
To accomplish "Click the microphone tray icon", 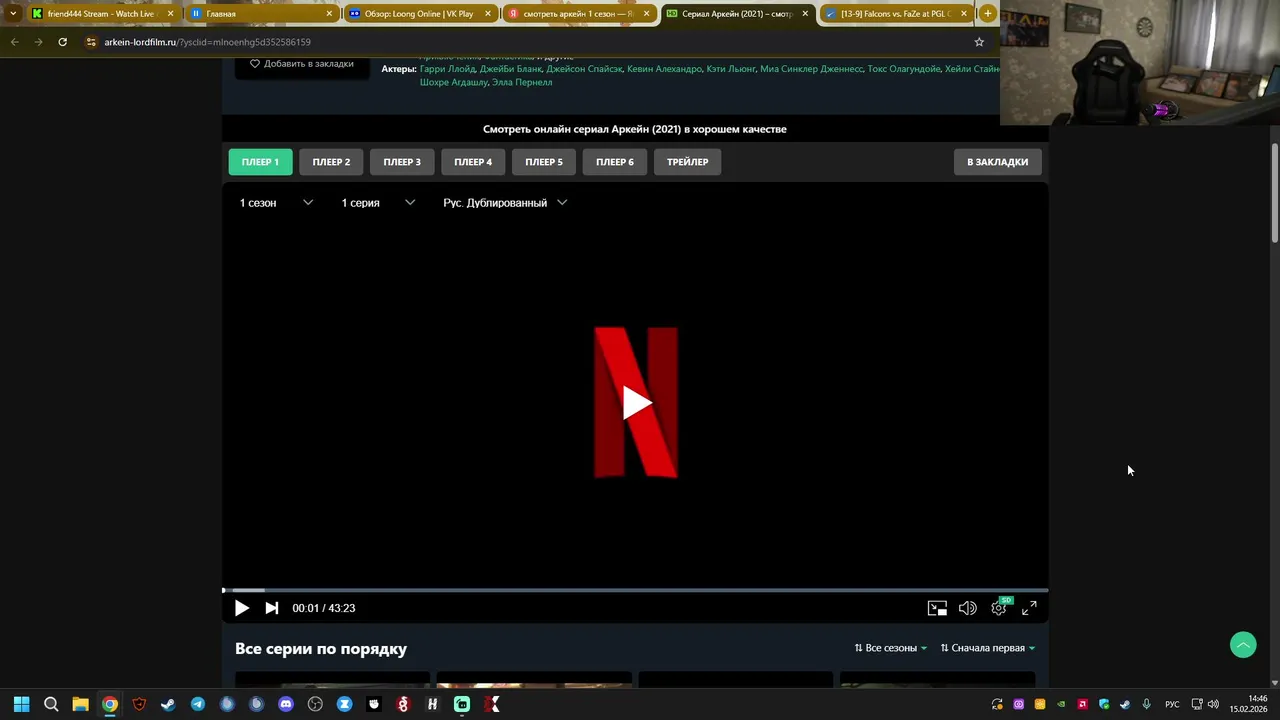I will (1146, 704).
